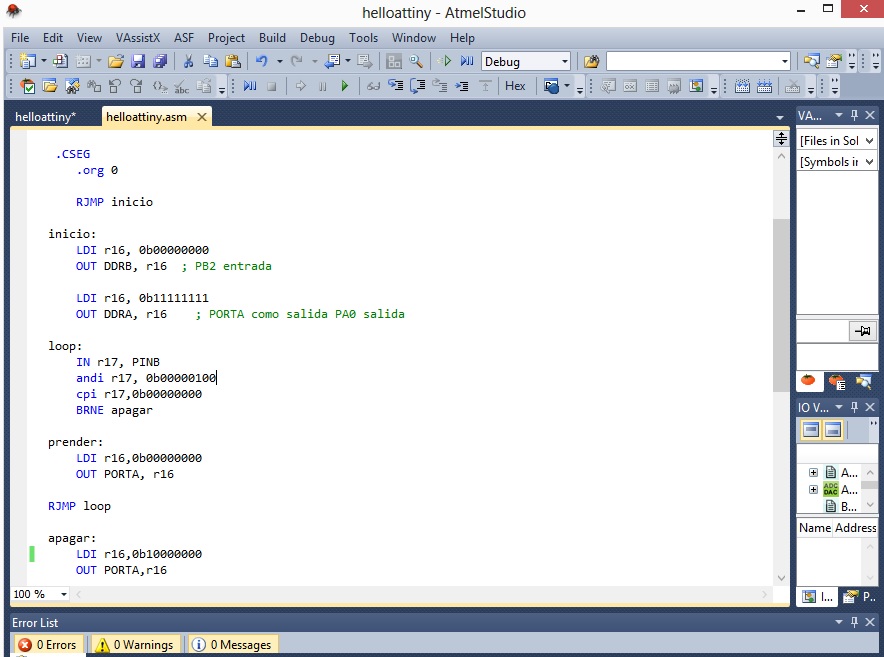This screenshot has height=657, width=884.
Task: Expand the ADC DAC tree node in IO View
Action: [x=813, y=490]
